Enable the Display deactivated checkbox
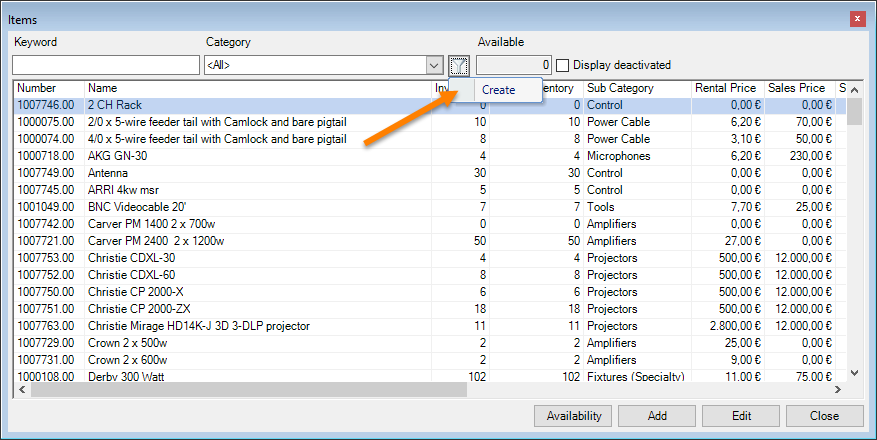 pyautogui.click(x=563, y=65)
